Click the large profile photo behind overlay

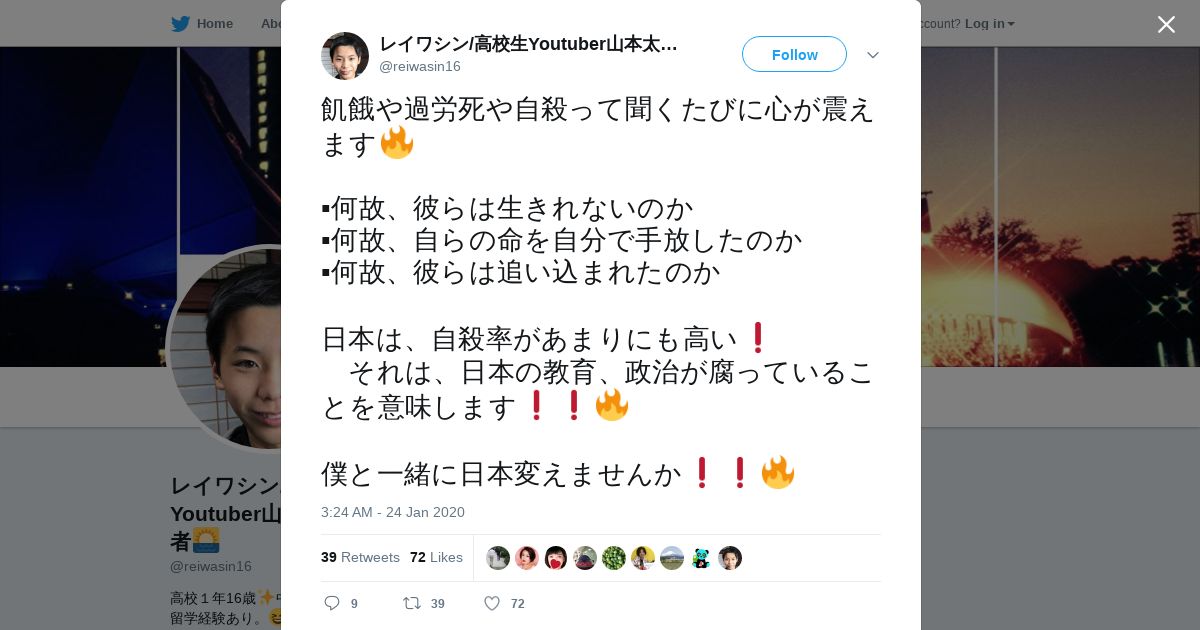pyautogui.click(x=226, y=348)
